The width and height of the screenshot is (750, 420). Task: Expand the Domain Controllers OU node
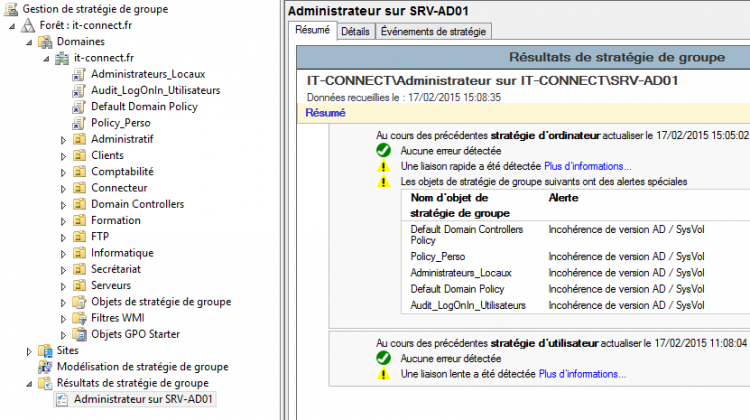(63, 205)
